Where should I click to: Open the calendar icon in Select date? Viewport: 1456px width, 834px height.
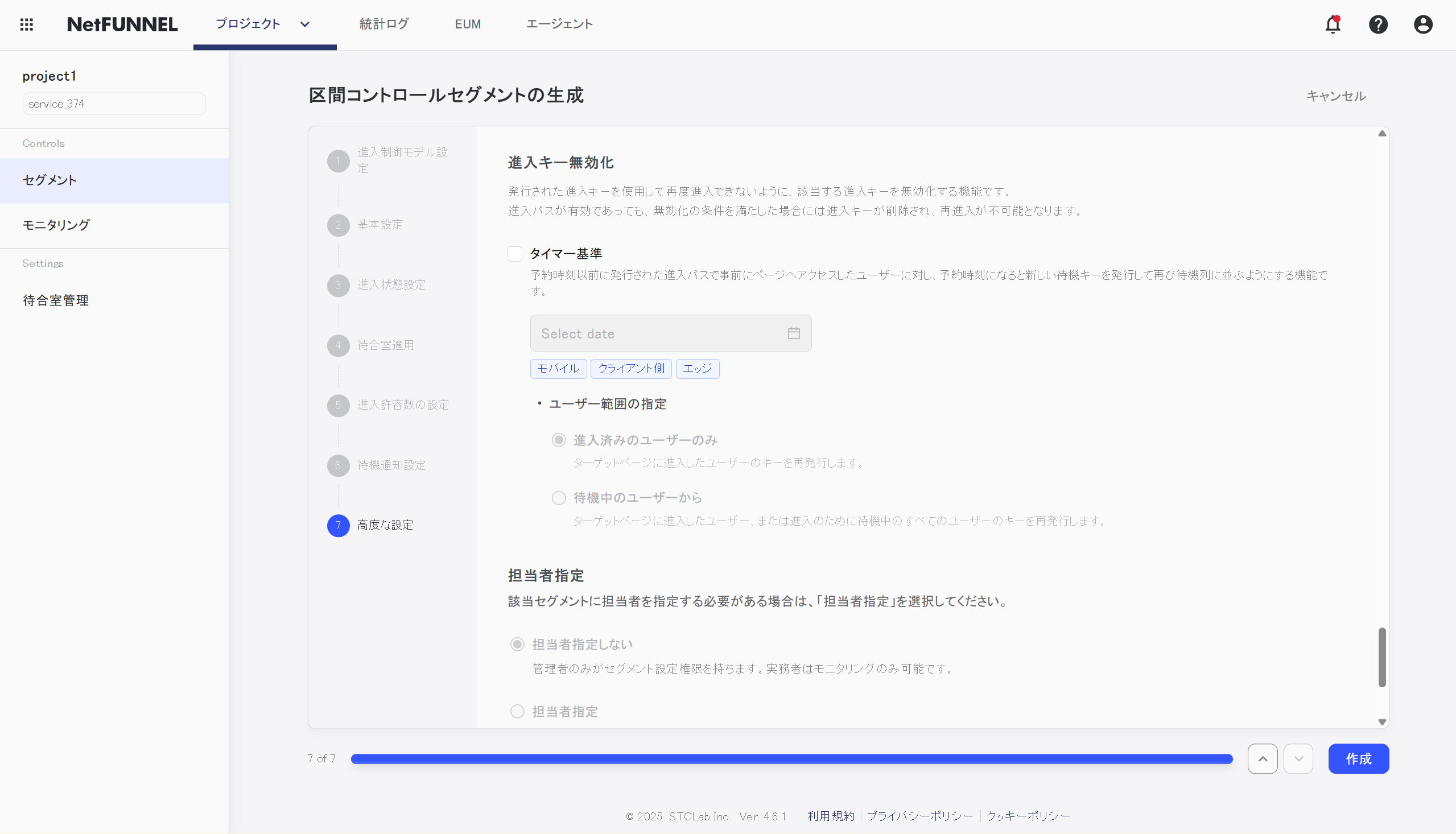click(x=793, y=333)
